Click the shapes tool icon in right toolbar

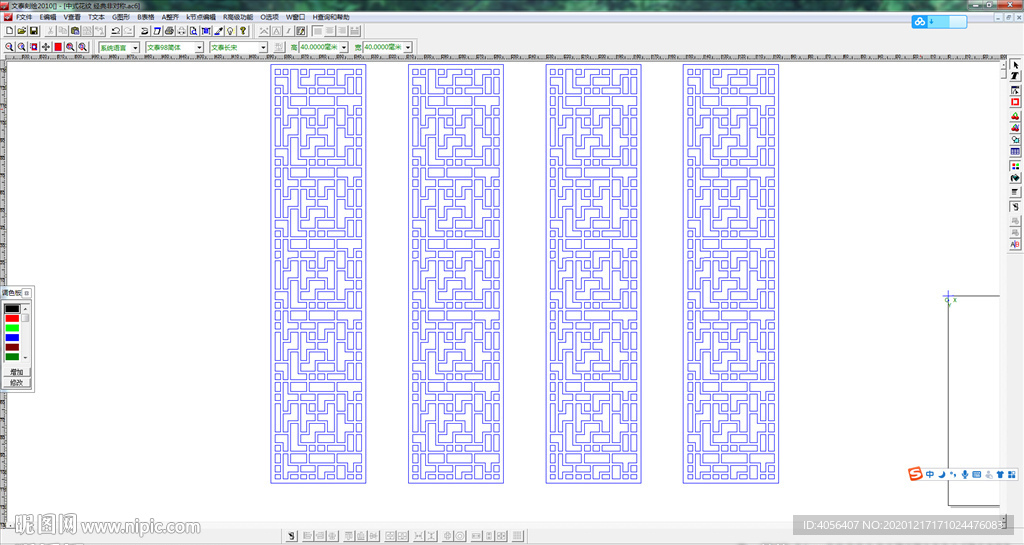tap(1015, 139)
